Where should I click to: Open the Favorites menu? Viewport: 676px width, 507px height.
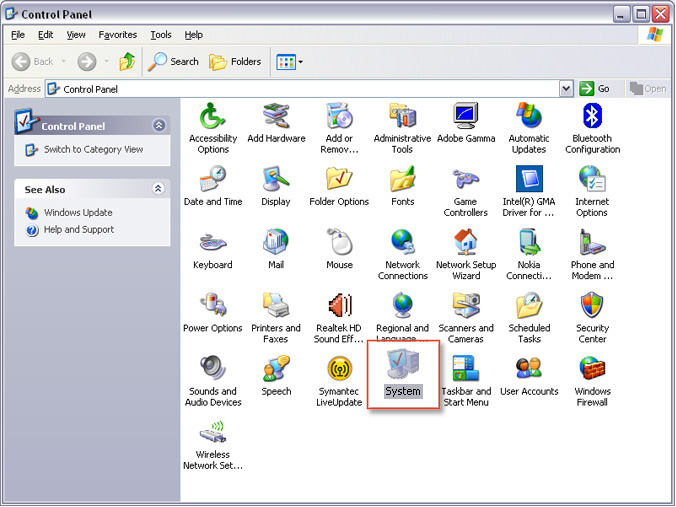[x=118, y=34]
